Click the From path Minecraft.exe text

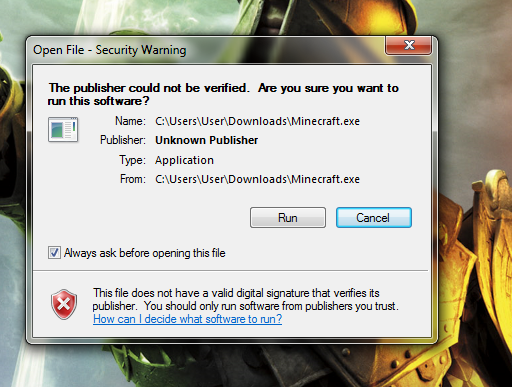click(x=257, y=179)
